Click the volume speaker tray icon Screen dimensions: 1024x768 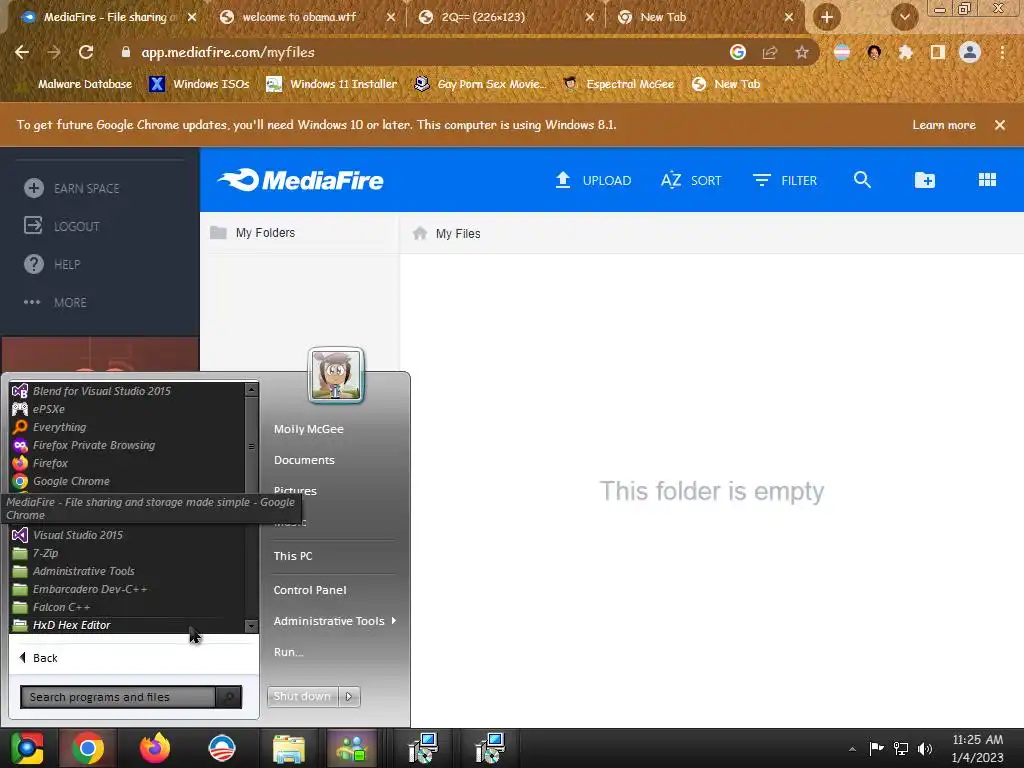pos(925,749)
